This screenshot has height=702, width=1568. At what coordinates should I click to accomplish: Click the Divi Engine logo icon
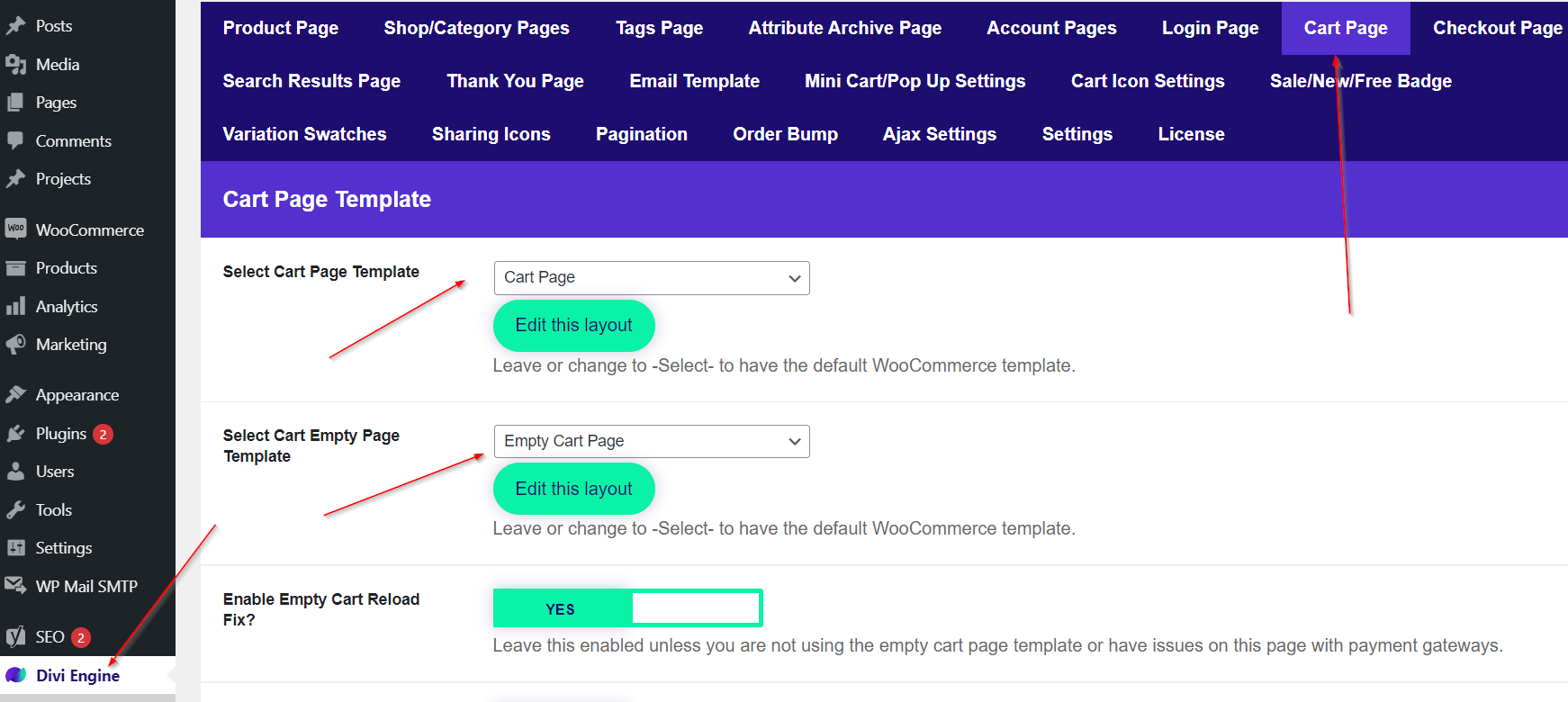tap(16, 675)
